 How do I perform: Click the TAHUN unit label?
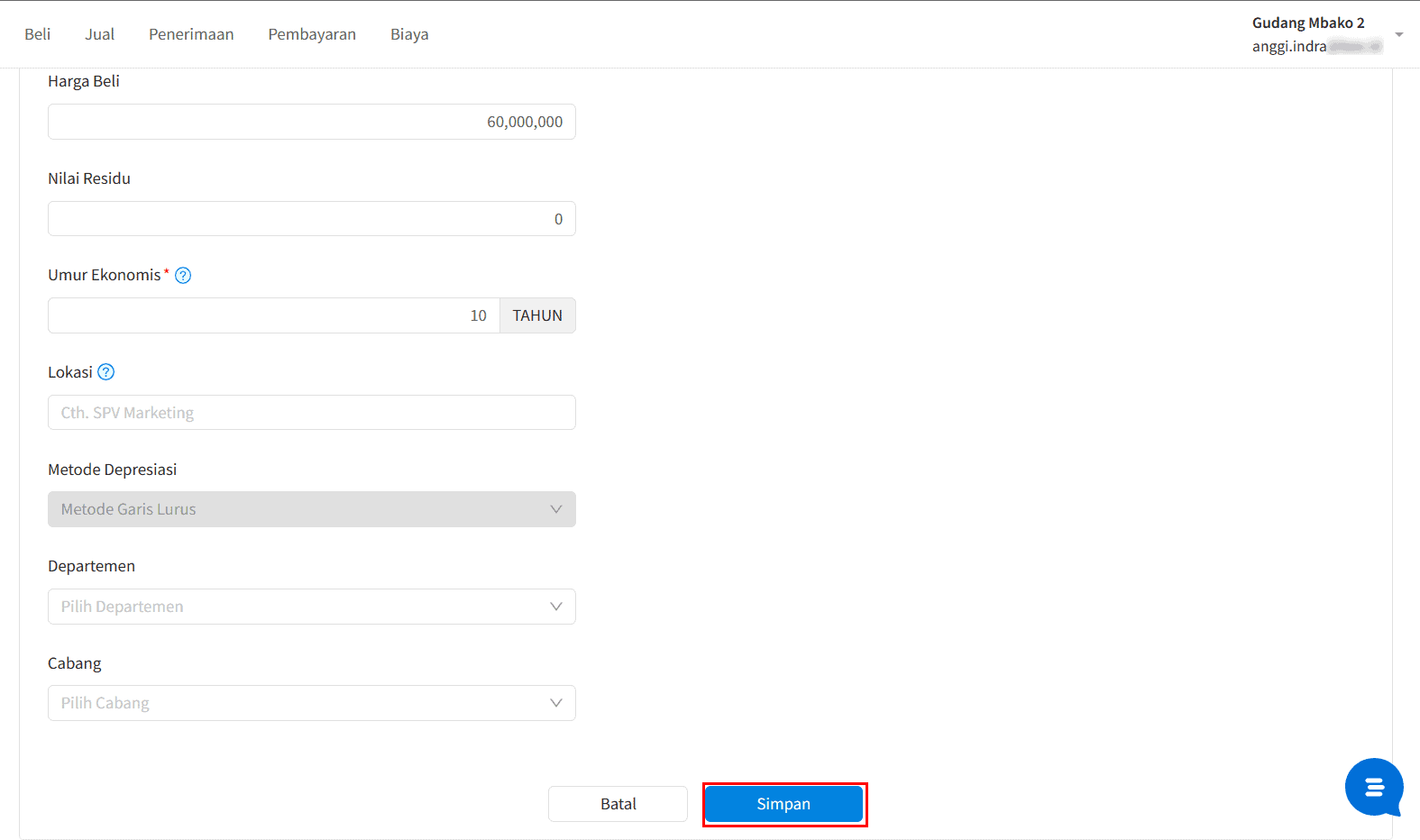[537, 315]
